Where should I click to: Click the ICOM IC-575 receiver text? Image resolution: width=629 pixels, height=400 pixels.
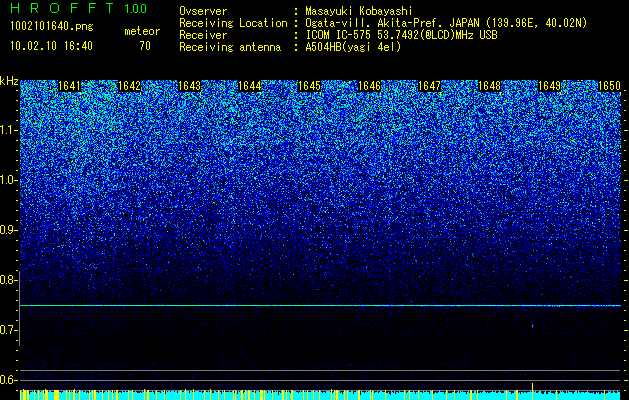tap(401, 35)
